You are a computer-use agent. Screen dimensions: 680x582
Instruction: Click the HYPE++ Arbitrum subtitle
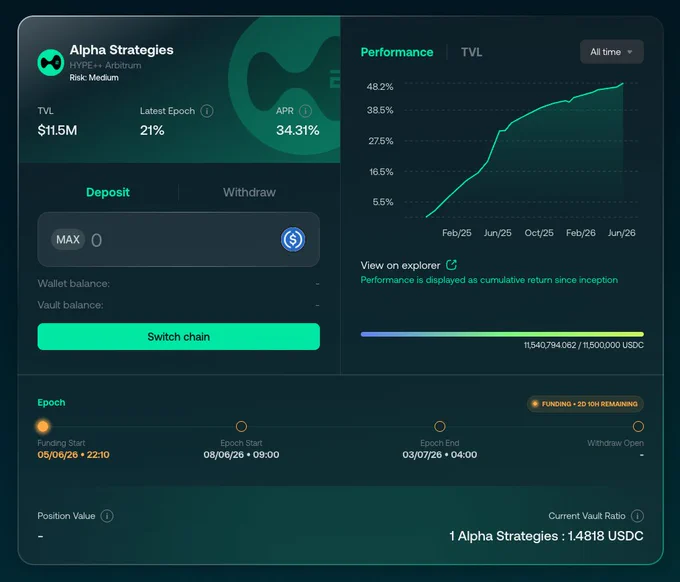[105, 65]
